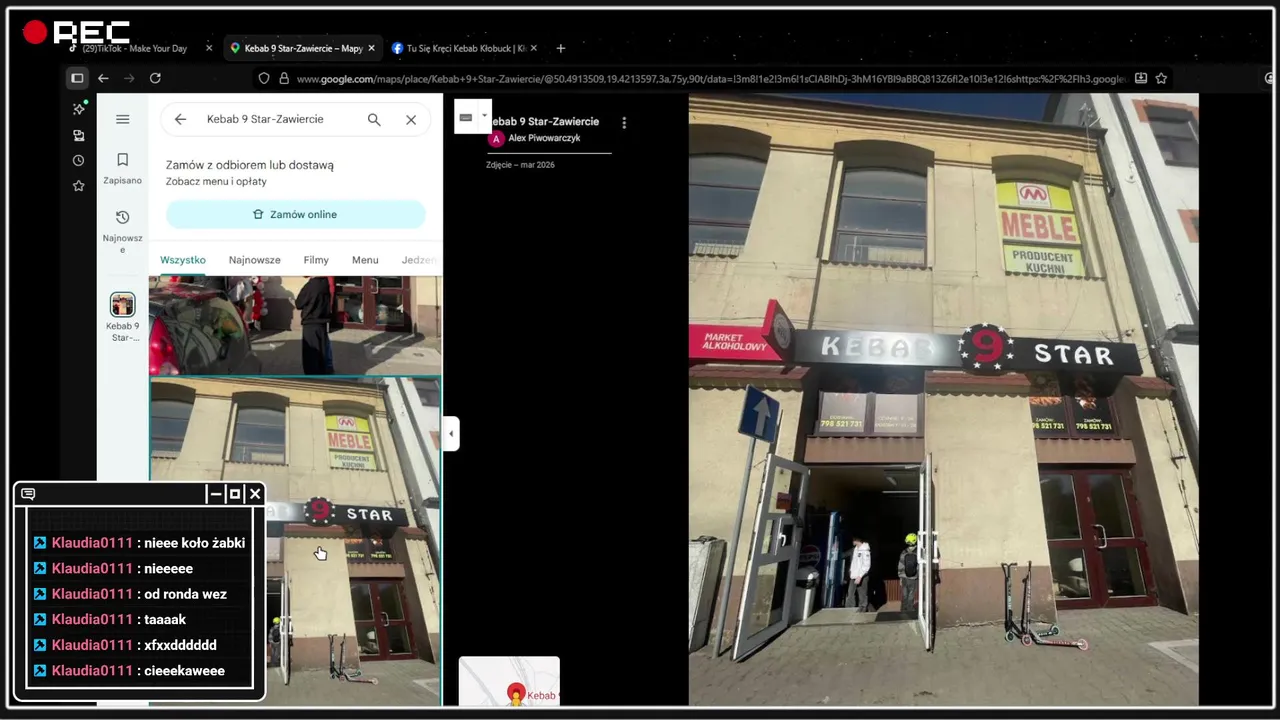Open the shield tracking protection icon

coord(264,78)
